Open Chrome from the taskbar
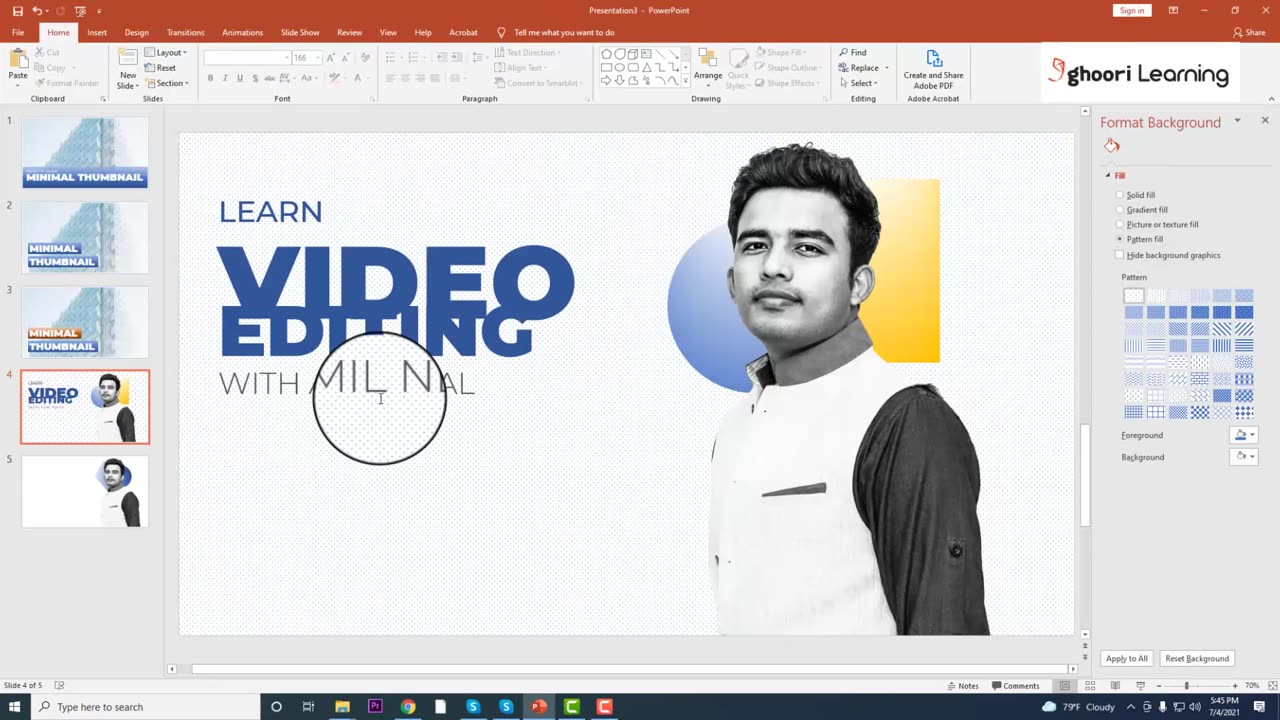This screenshot has width=1280, height=720. pos(408,707)
